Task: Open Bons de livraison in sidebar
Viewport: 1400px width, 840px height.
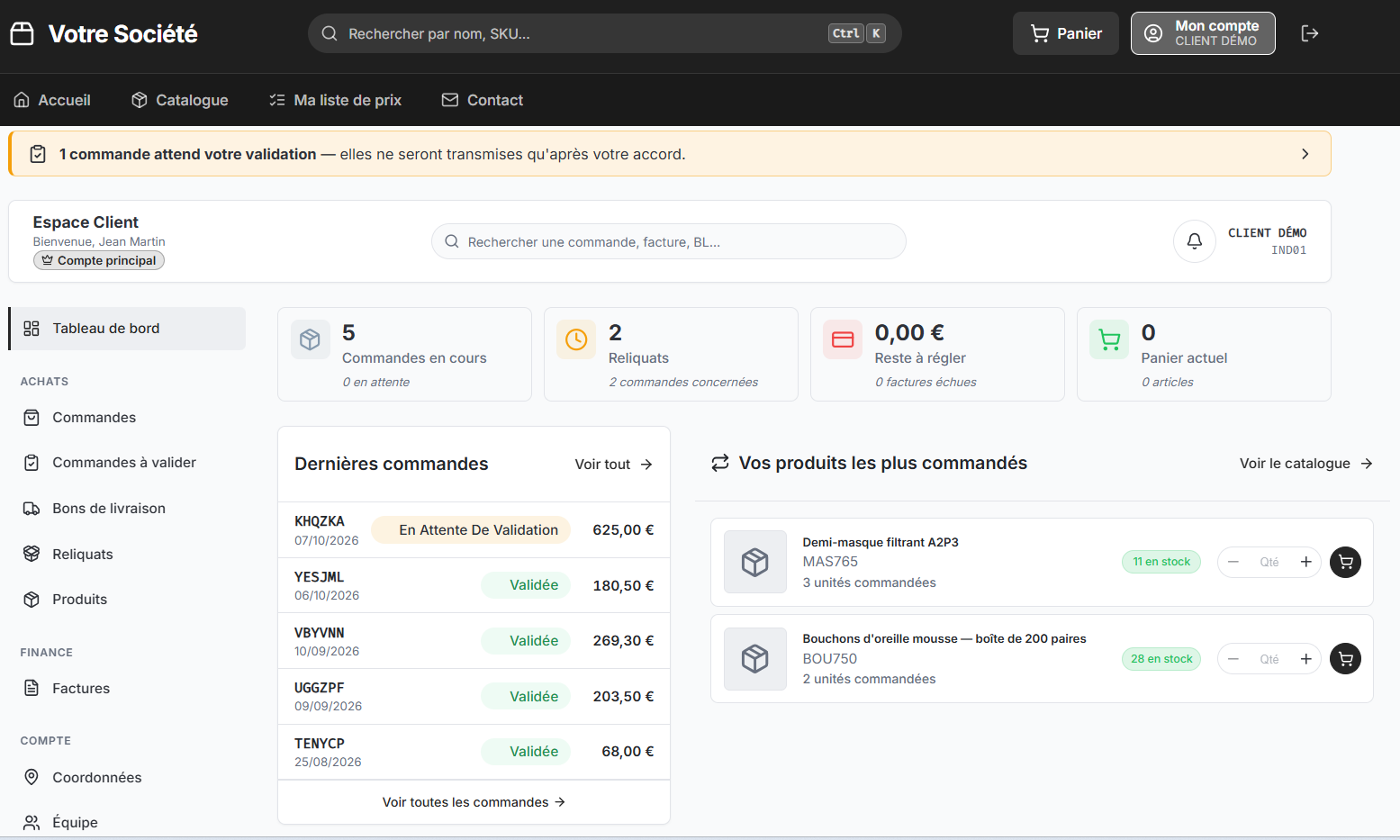Action: 127,509
